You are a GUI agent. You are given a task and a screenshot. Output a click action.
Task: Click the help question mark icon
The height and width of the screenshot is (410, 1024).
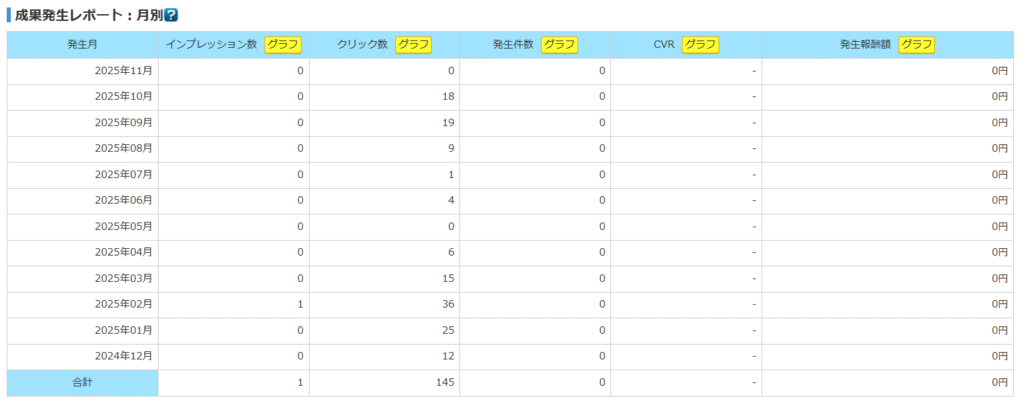coord(171,15)
